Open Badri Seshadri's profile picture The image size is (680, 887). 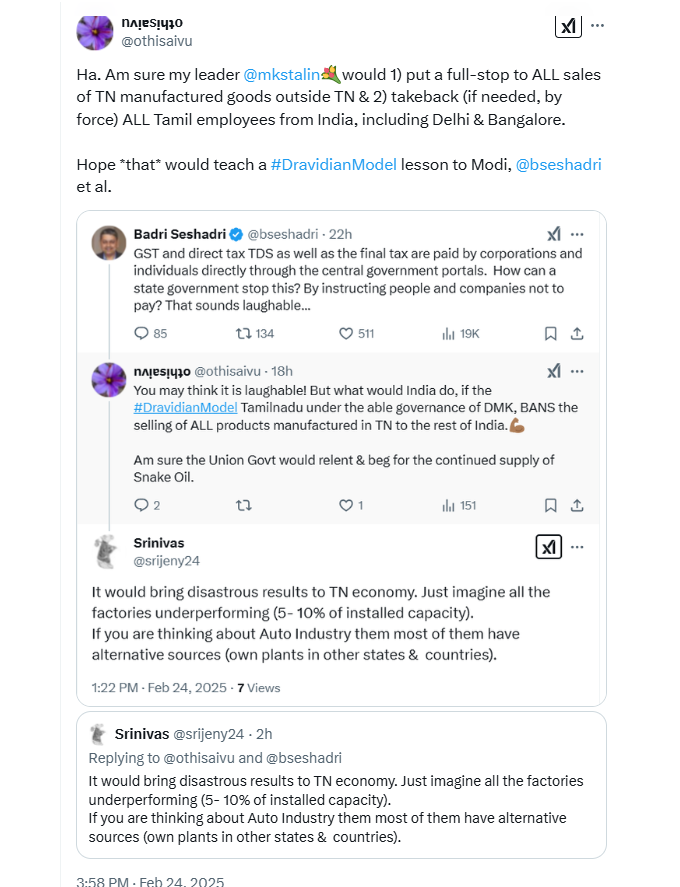click(108, 243)
